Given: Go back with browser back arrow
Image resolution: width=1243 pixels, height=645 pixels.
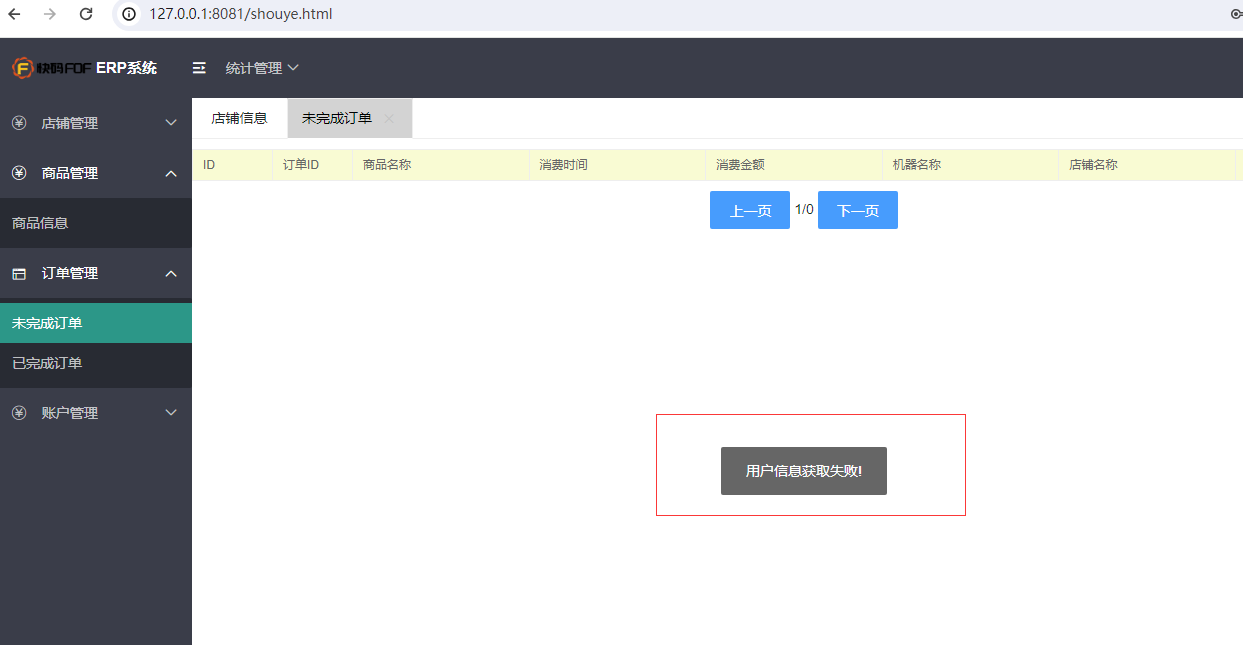Looking at the screenshot, I should pyautogui.click(x=14, y=14).
